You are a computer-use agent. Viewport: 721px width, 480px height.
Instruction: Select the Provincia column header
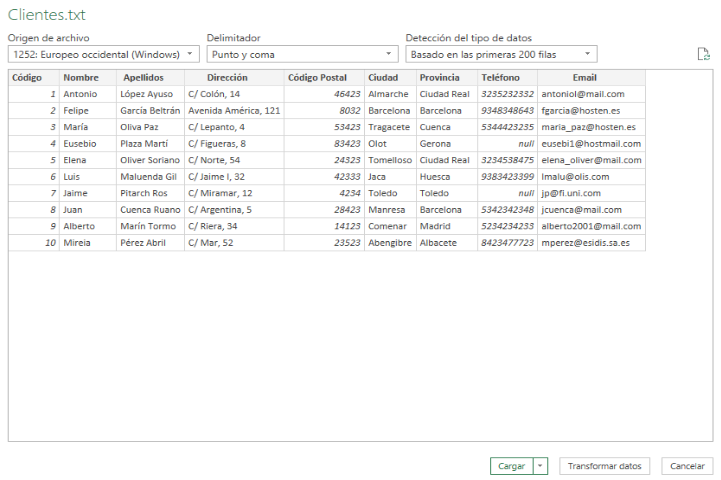click(447, 78)
